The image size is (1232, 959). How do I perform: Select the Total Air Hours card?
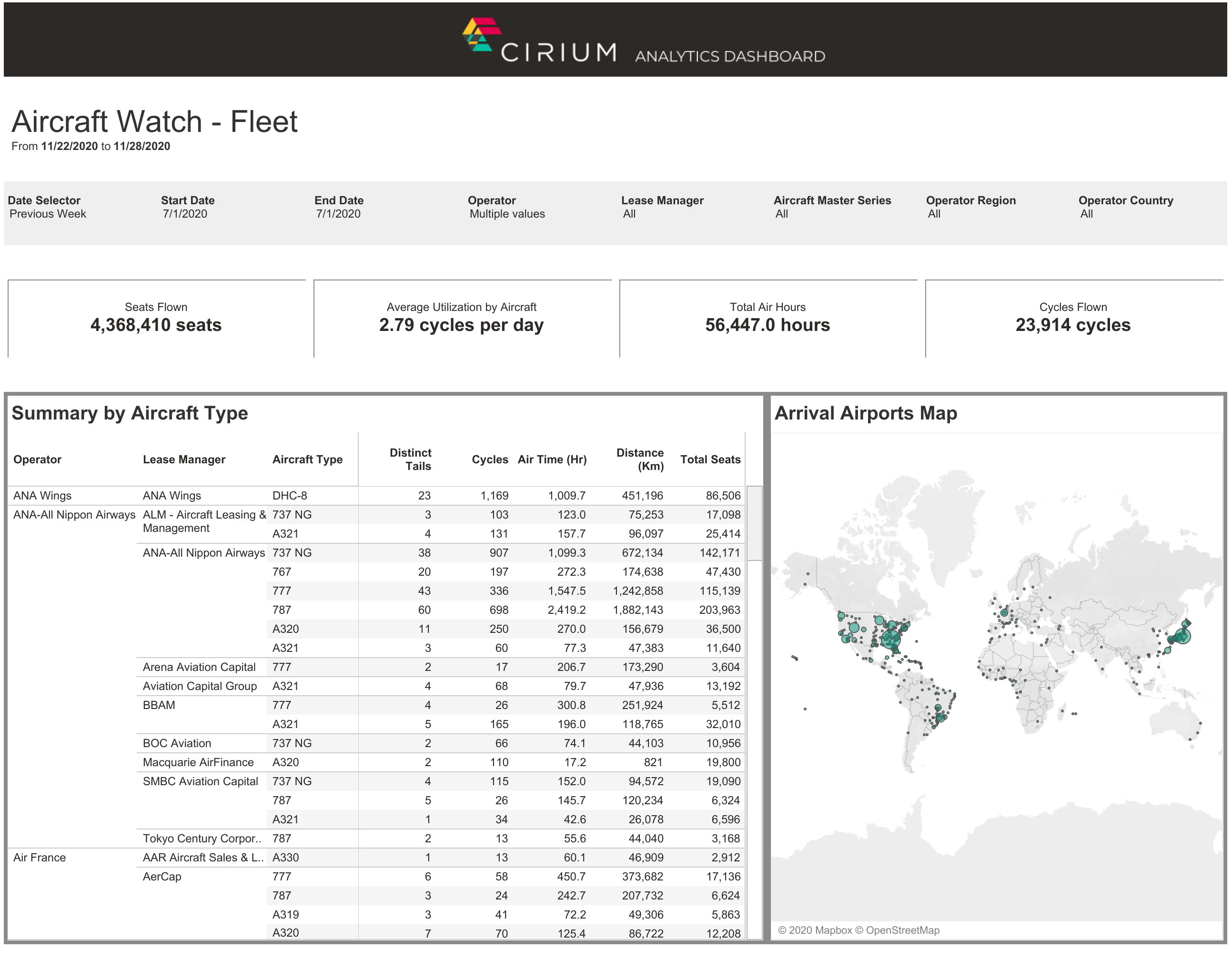[768, 319]
